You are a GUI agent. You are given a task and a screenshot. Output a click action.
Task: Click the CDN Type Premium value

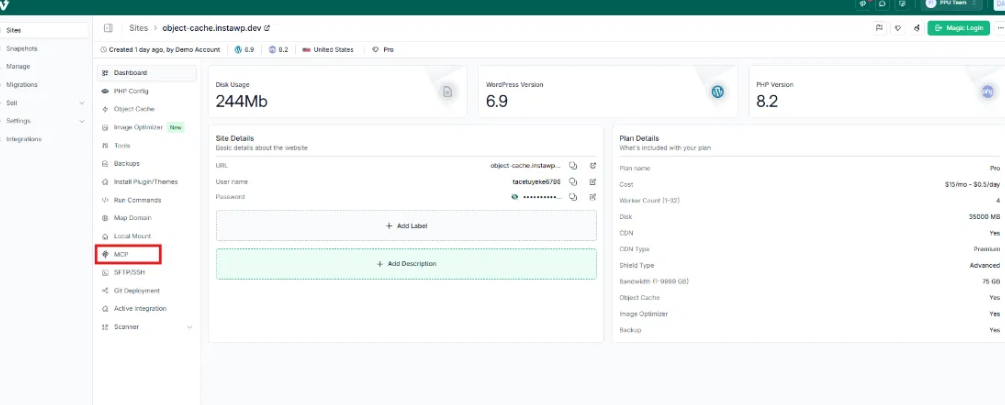click(x=986, y=249)
